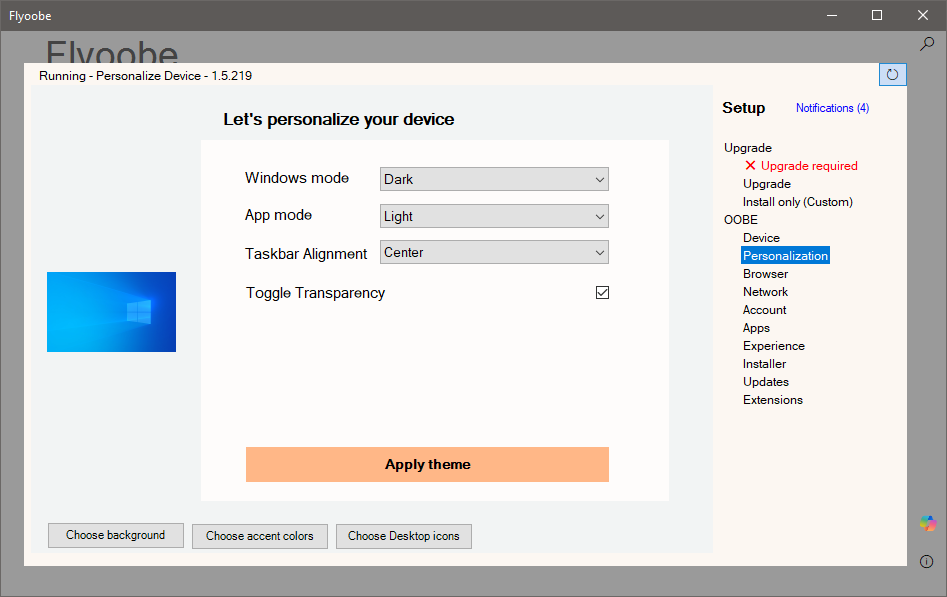Screen dimensions: 947x597
Task: Open the App mode dropdown
Action: (x=494, y=216)
